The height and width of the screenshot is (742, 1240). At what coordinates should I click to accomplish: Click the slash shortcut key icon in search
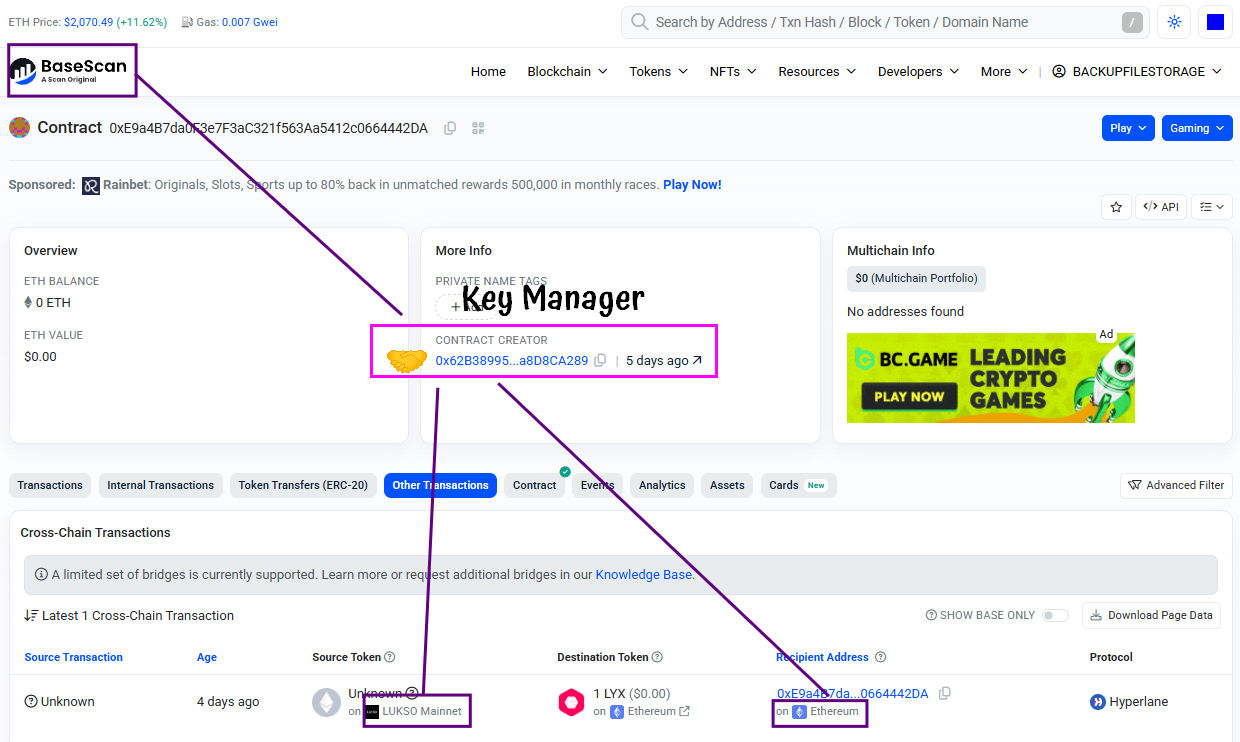1132,22
